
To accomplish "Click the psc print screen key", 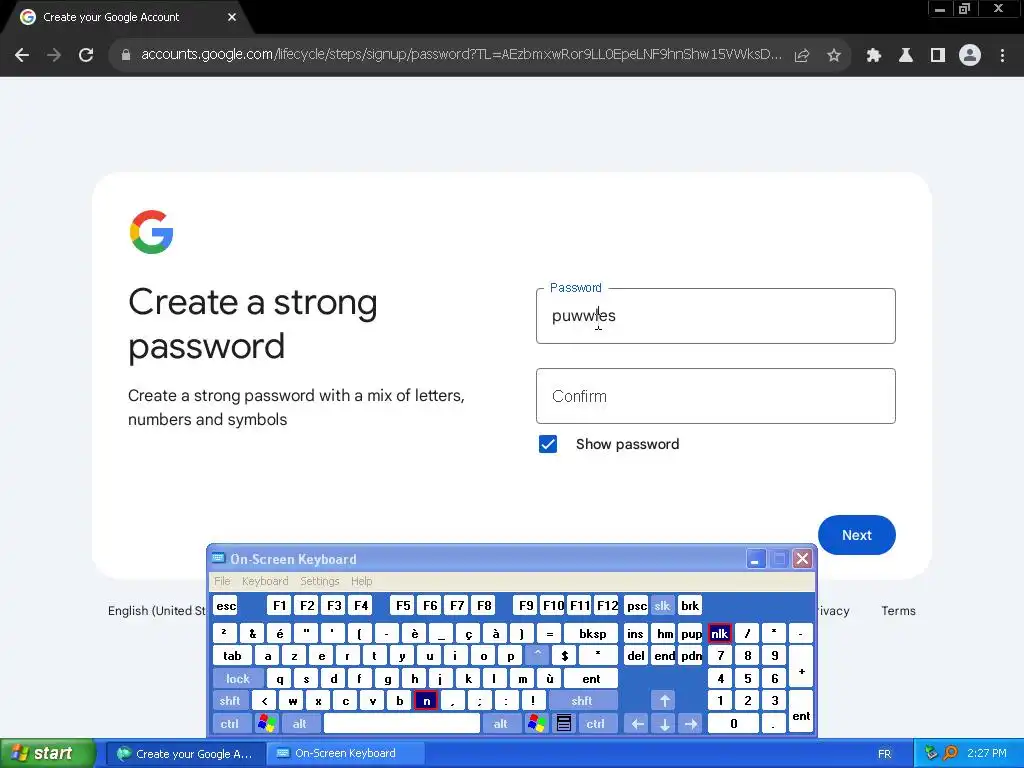I will (636, 606).
